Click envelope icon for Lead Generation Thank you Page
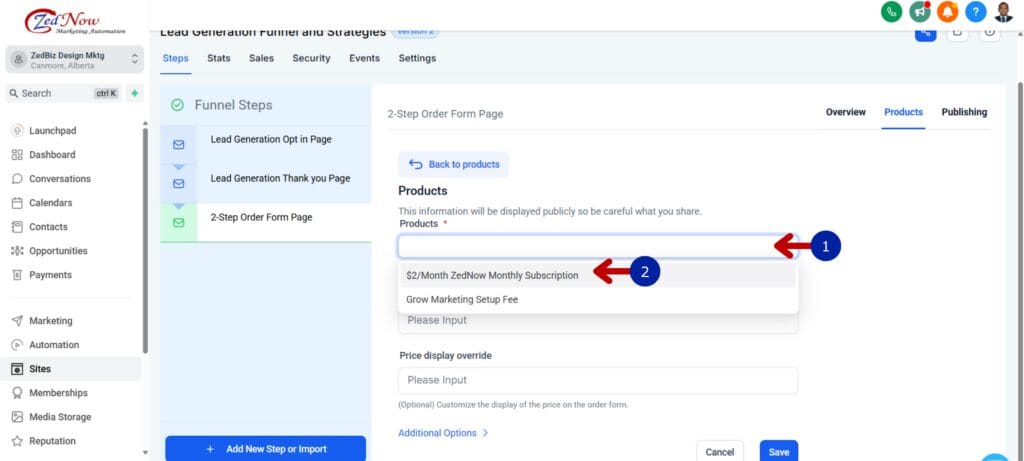The width and height of the screenshot is (1024, 461). pyautogui.click(x=178, y=184)
